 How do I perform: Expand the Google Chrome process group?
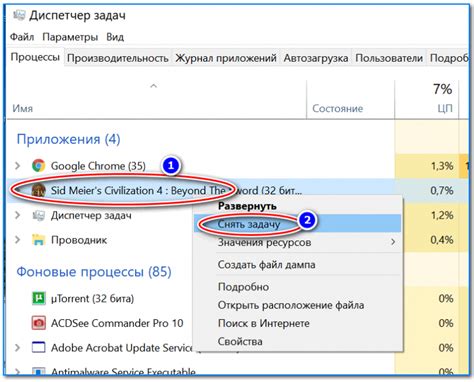(x=18, y=166)
